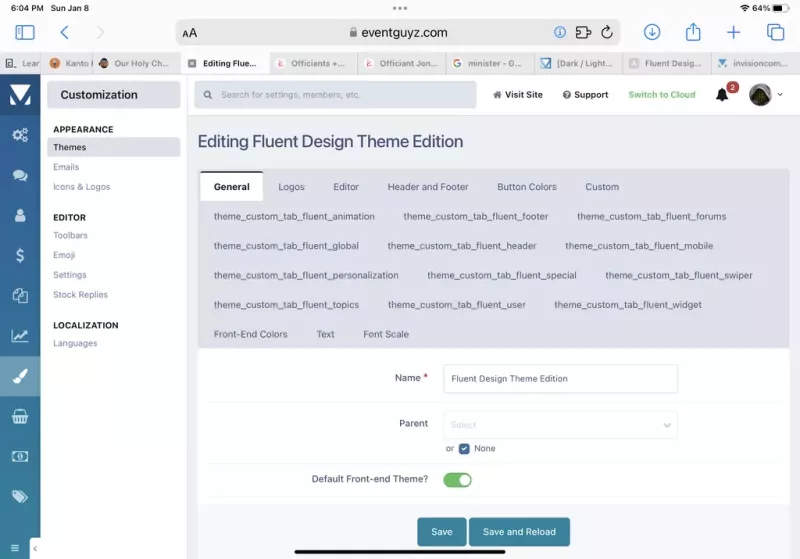Switch to the Officiants browser tab
This screenshot has height=559, width=800.
tap(312, 64)
